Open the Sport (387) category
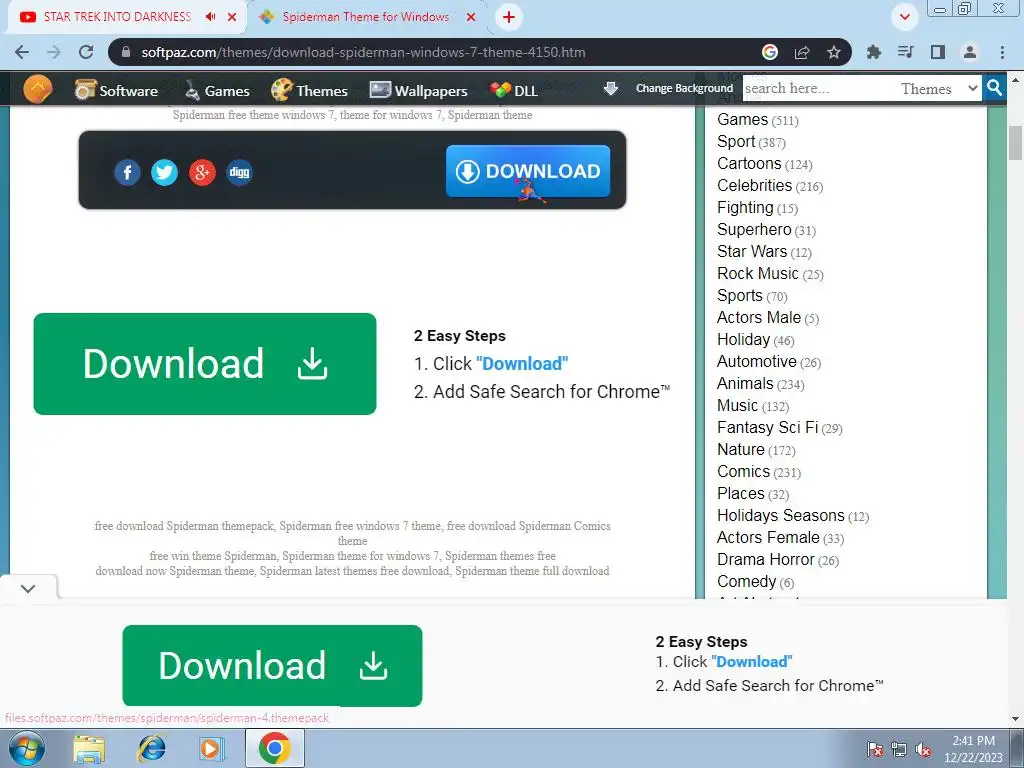 click(751, 142)
